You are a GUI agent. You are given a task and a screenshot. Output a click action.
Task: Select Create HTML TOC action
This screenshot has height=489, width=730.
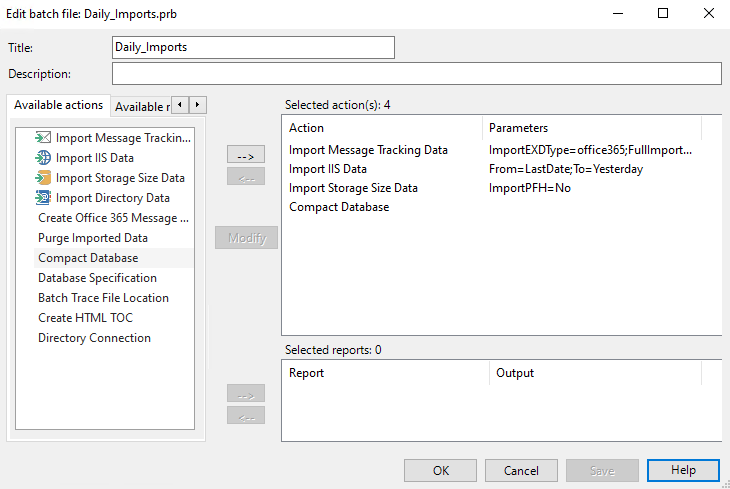click(85, 318)
